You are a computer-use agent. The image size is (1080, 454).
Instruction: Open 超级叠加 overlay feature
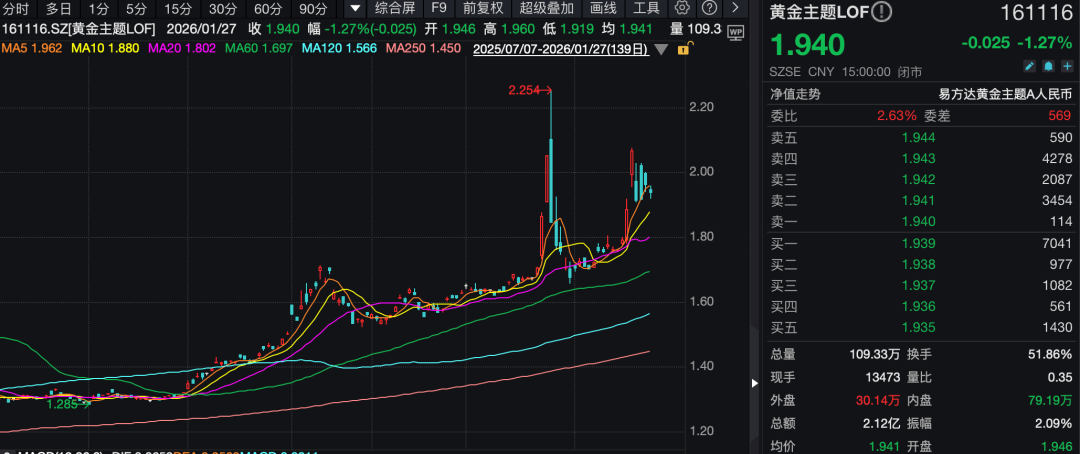(x=546, y=8)
